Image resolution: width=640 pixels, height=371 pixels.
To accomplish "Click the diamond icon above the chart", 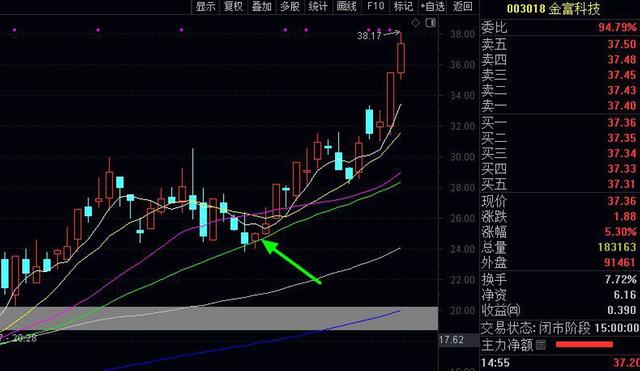I will tap(415, 23).
